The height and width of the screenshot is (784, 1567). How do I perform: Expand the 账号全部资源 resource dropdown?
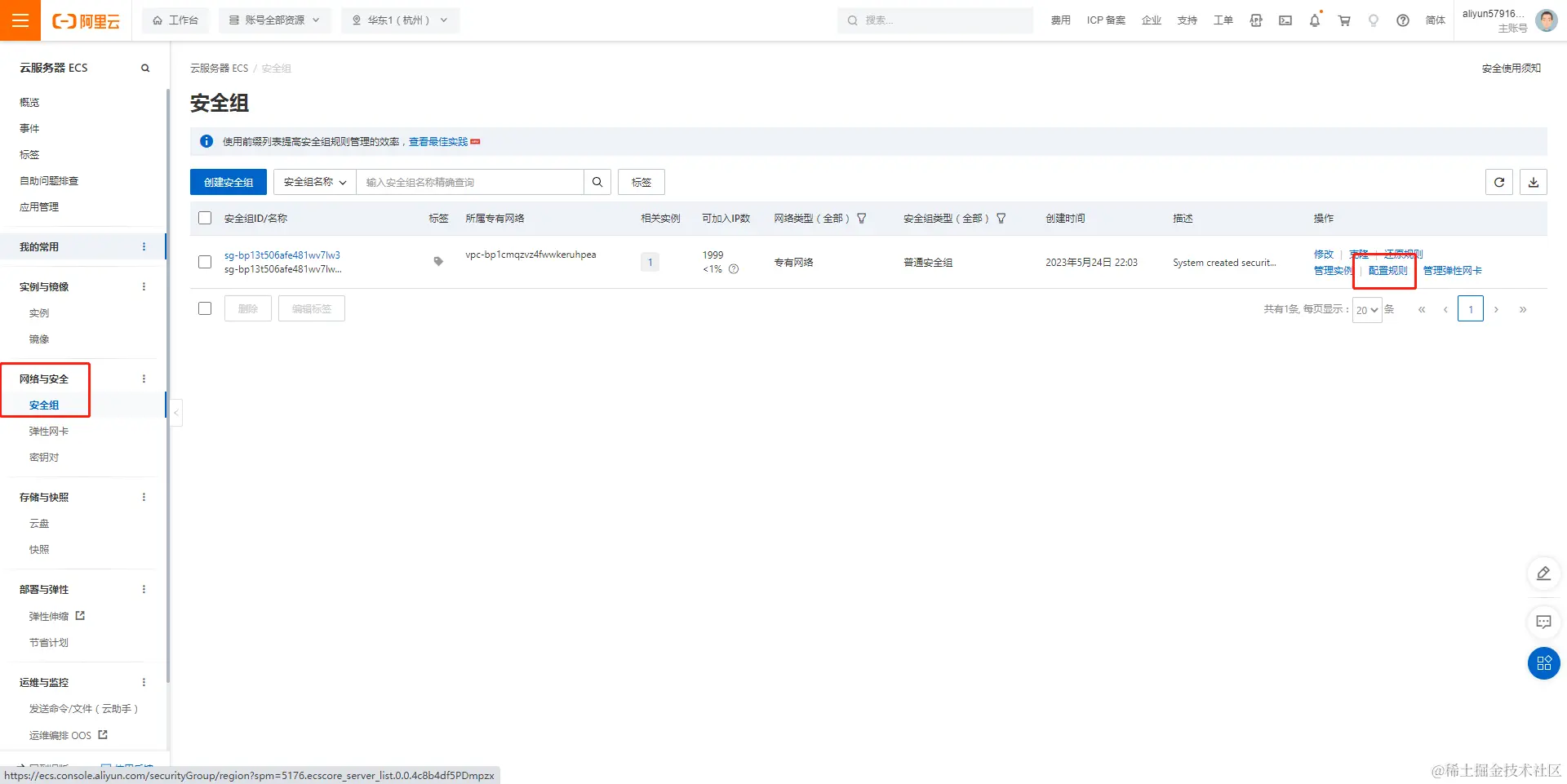click(275, 20)
